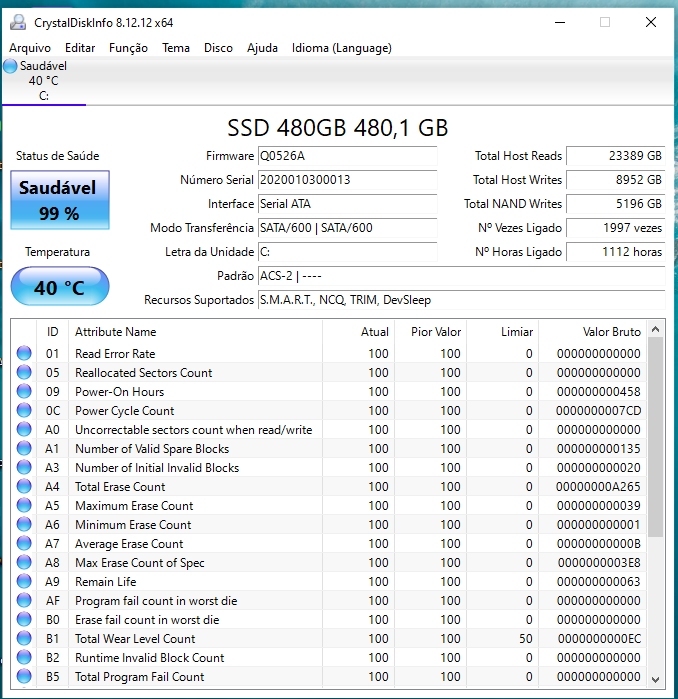The image size is (678, 699).
Task: Click Nº Vezes Ligado value 1997 vezes
Action: (x=616, y=228)
